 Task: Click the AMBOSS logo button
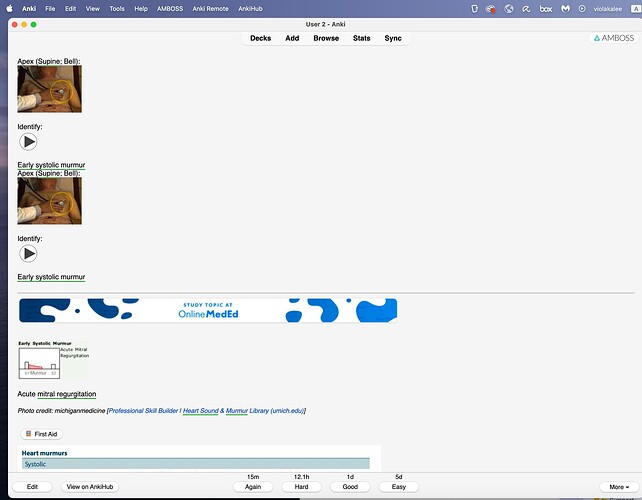pyautogui.click(x=613, y=38)
